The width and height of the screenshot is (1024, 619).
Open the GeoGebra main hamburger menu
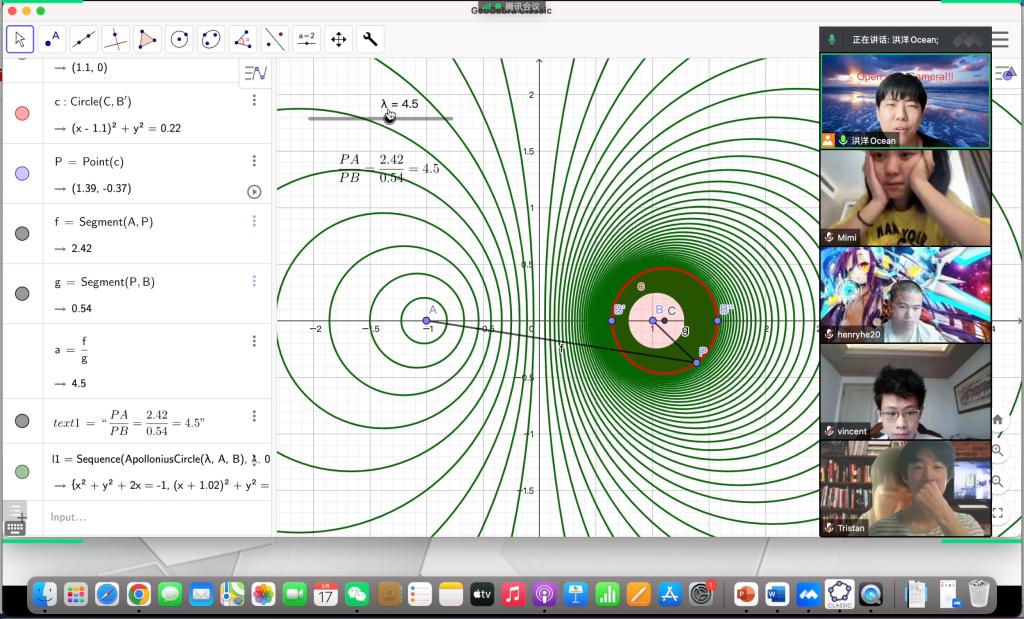pyautogui.click(x=1000, y=39)
